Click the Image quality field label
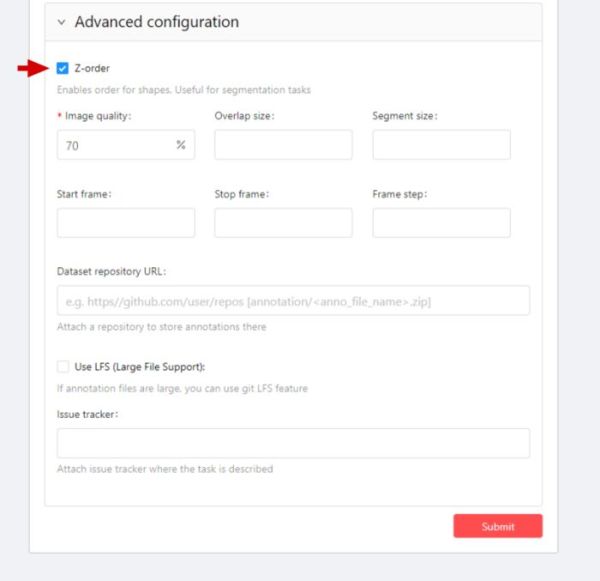Viewport: 600px width, 581px height. 97,116
